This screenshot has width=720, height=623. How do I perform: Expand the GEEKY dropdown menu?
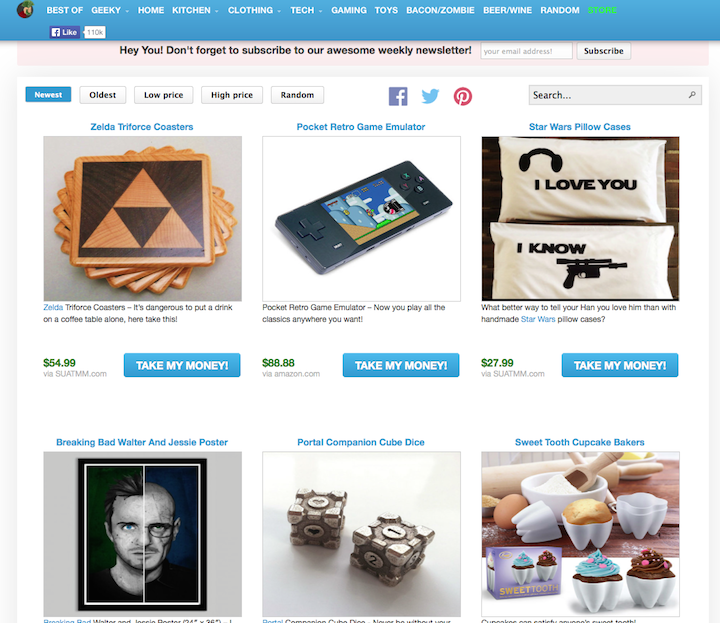pyautogui.click(x=110, y=10)
